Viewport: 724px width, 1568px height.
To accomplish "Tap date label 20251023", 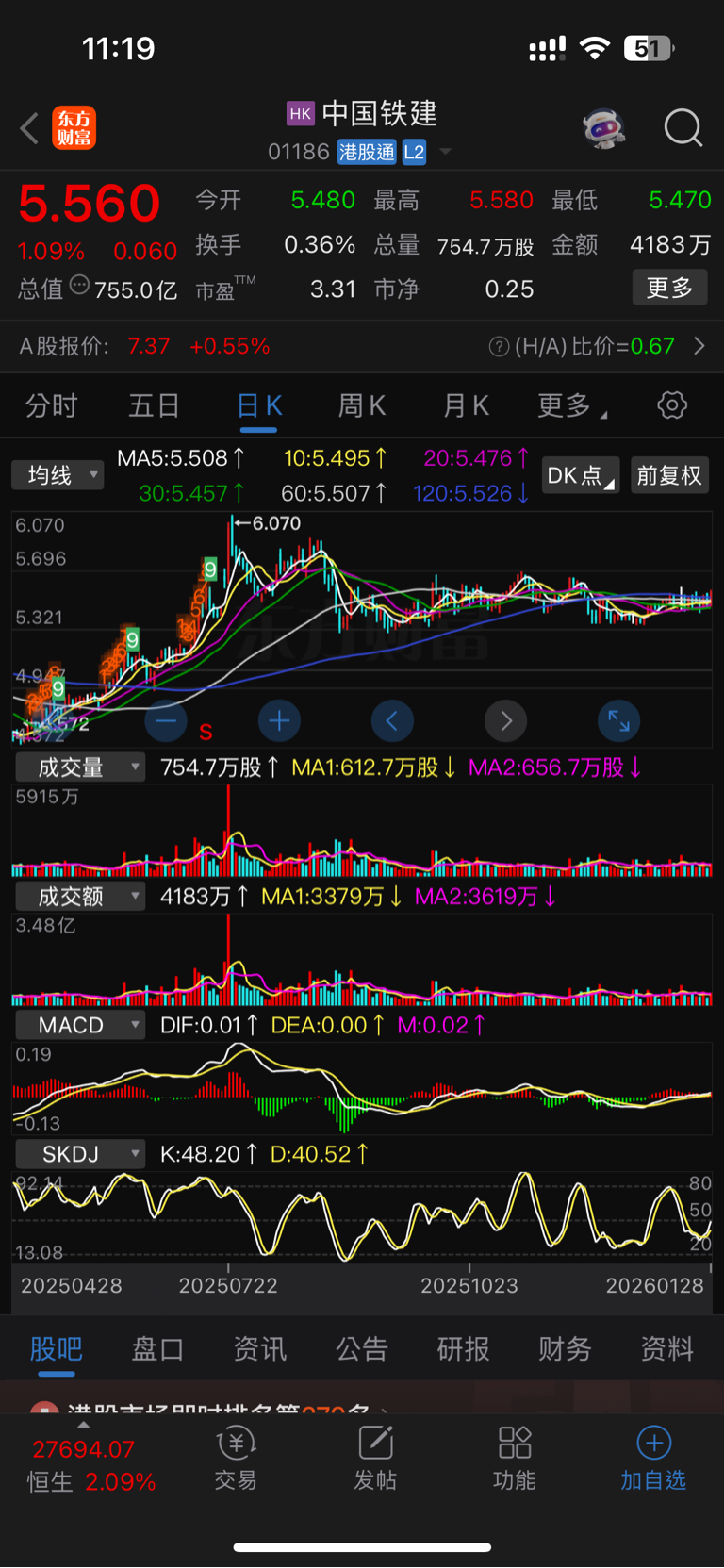I will tap(469, 1285).
